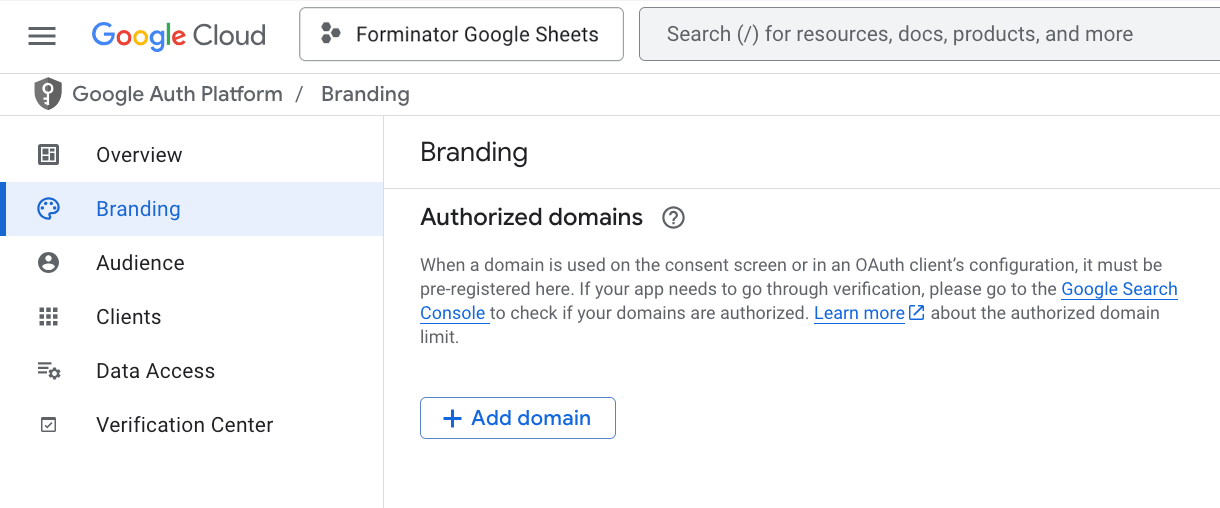The image size is (1220, 508).
Task: Click the Google Cloud logo
Action: coord(179,35)
